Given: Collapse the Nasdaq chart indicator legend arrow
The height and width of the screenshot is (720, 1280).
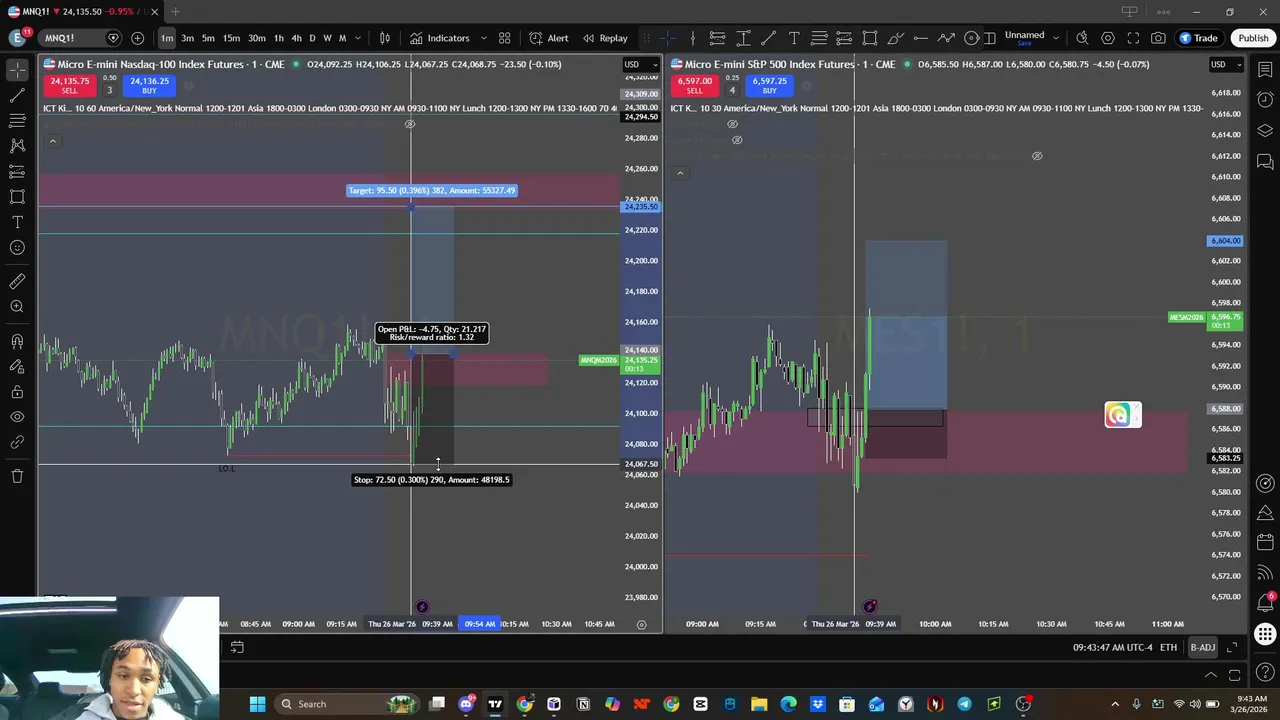Looking at the screenshot, I should coord(53,141).
